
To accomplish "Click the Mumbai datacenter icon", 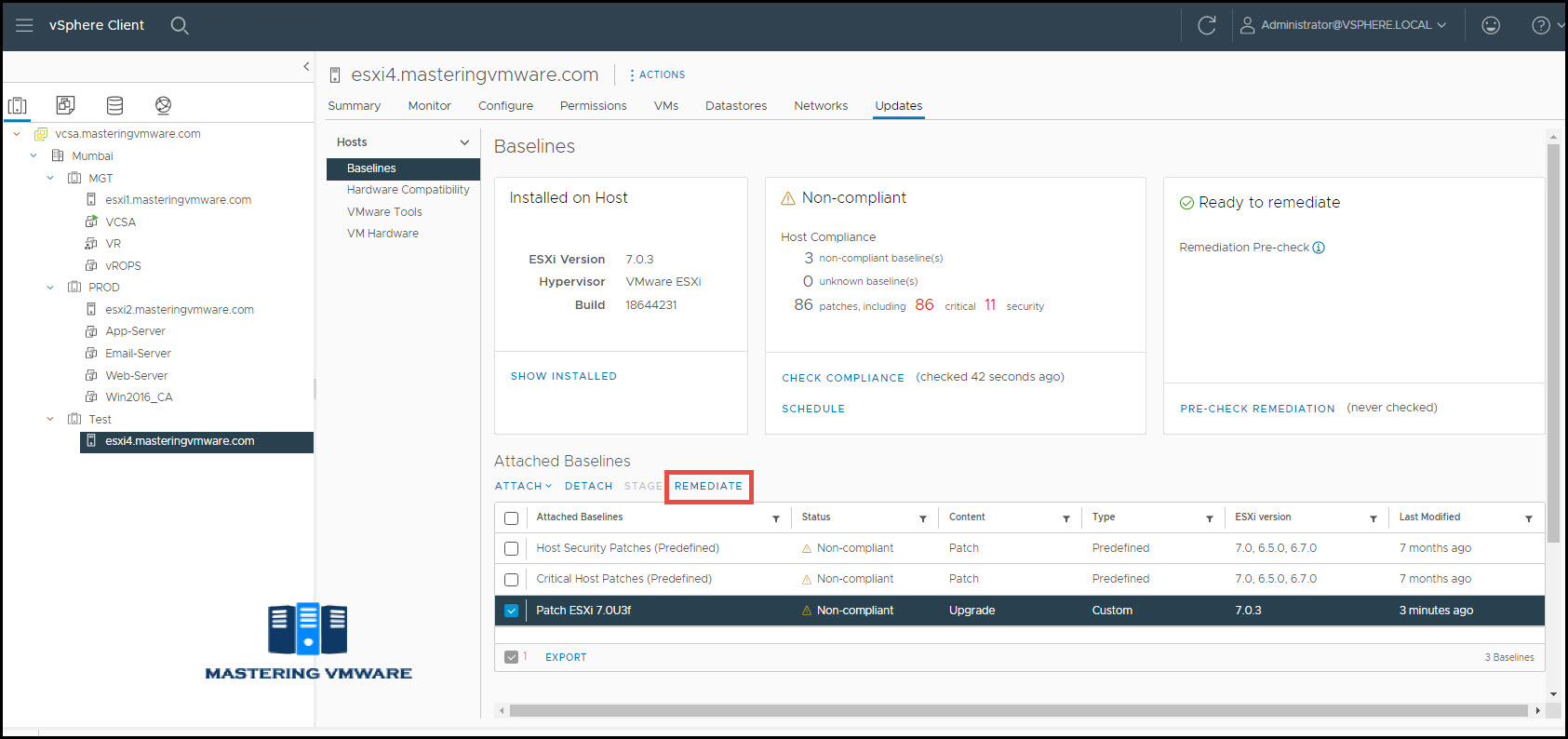I will (58, 155).
